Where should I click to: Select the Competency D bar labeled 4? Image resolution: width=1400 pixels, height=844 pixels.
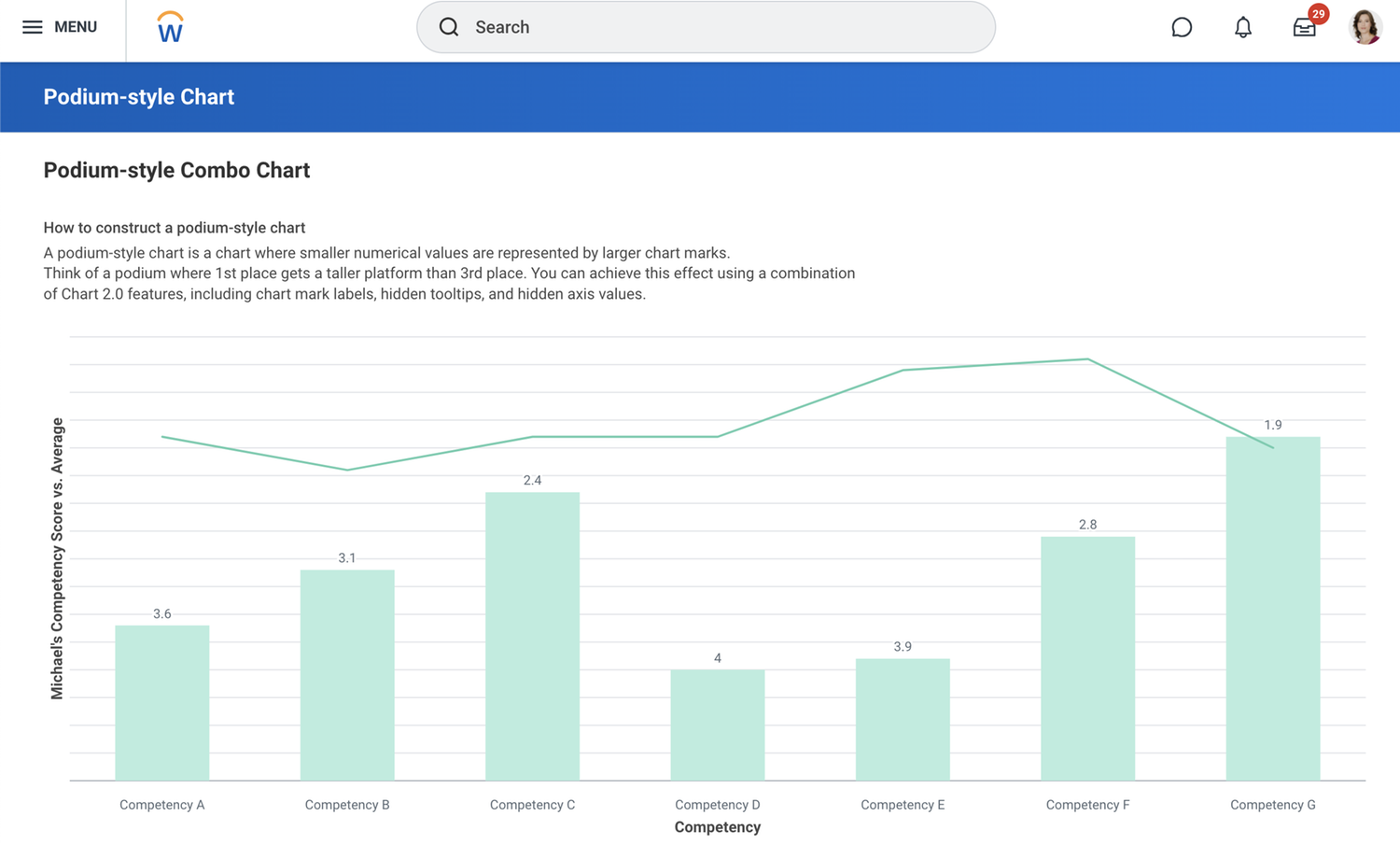pos(717,724)
